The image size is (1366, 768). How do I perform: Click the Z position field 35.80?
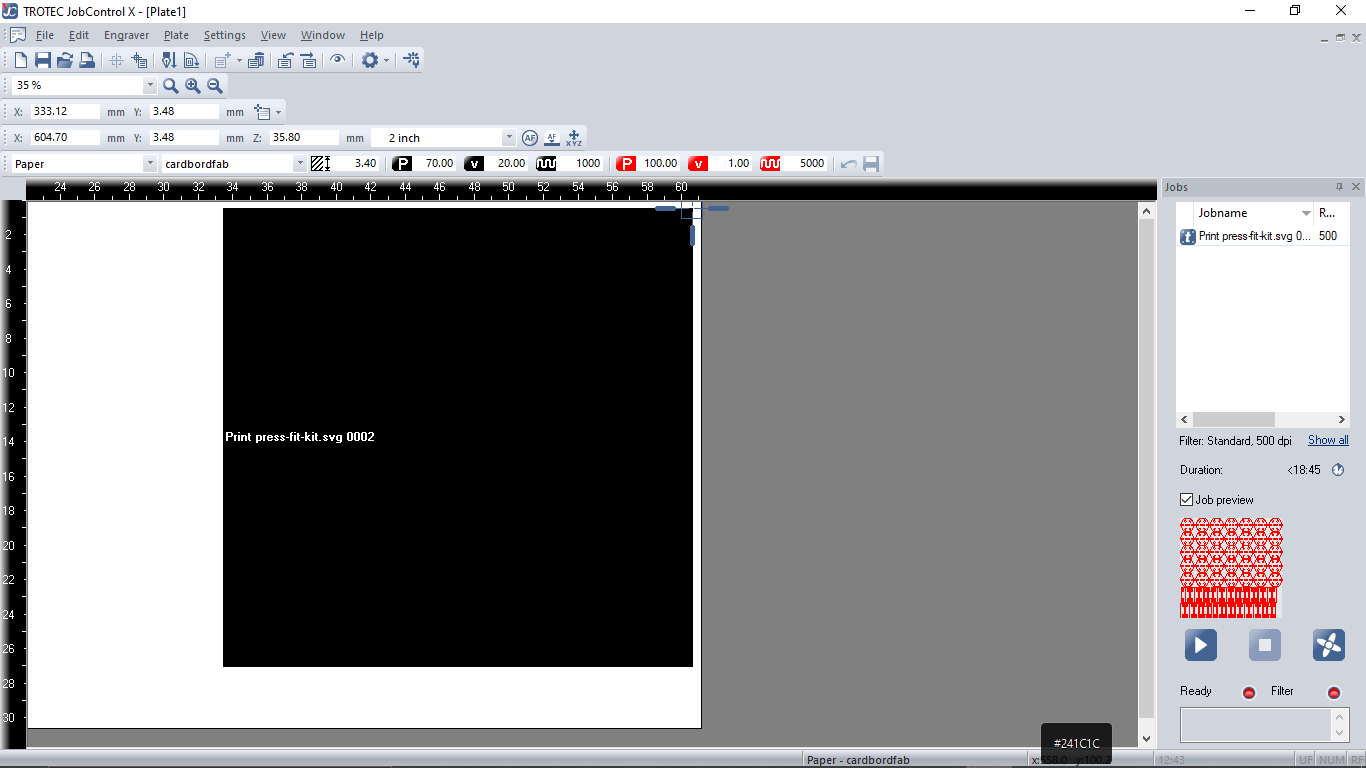click(305, 138)
